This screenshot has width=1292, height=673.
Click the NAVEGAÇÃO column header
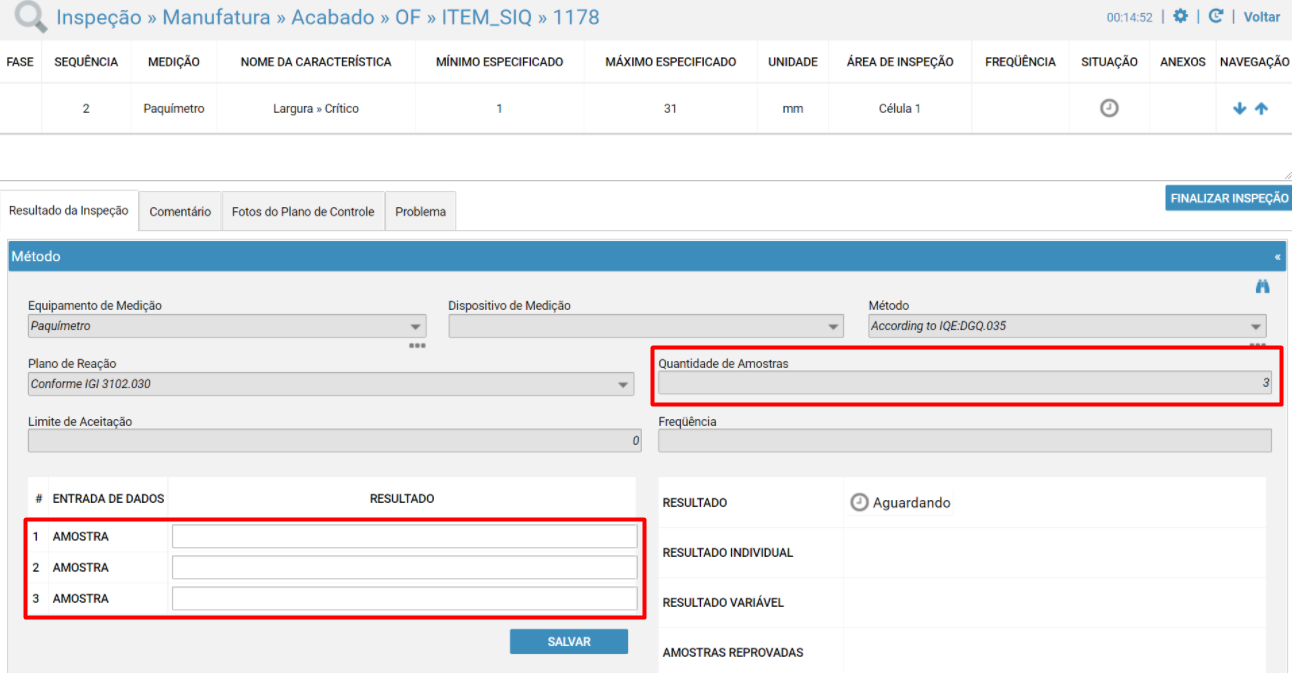tap(1254, 62)
